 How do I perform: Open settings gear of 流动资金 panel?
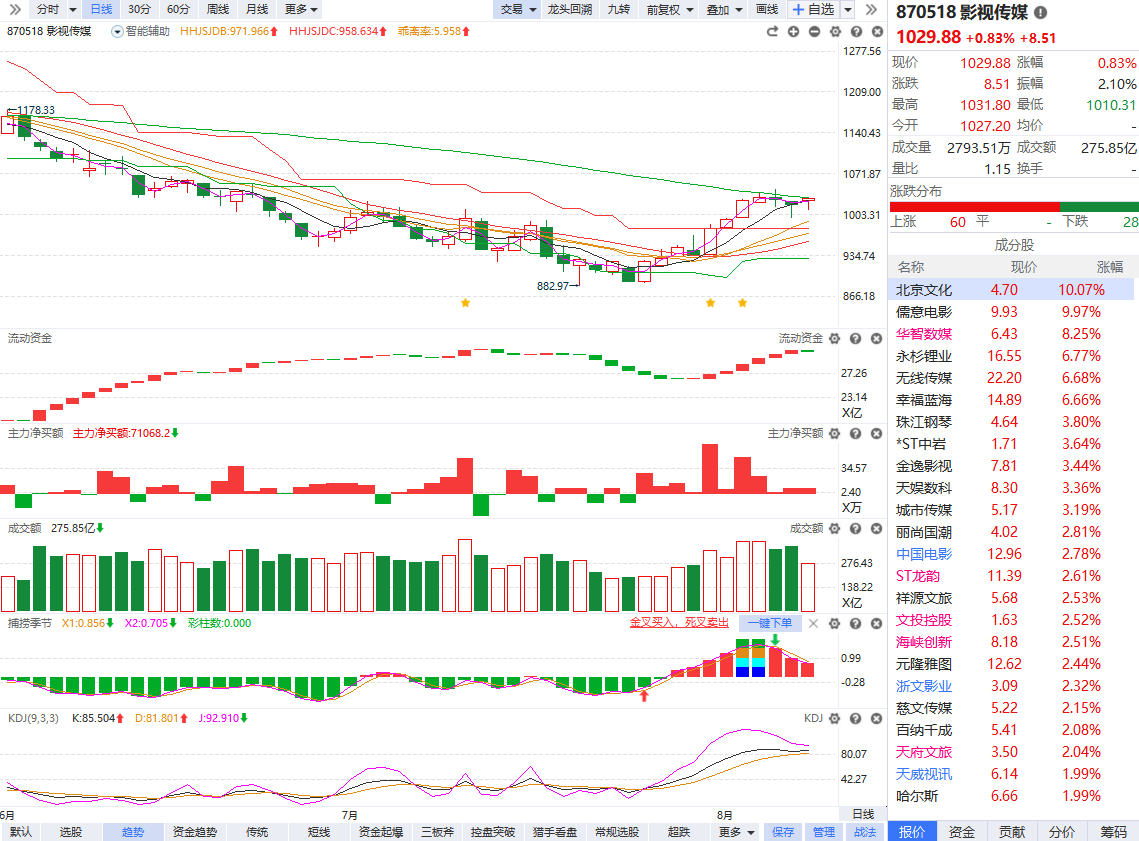click(x=835, y=338)
